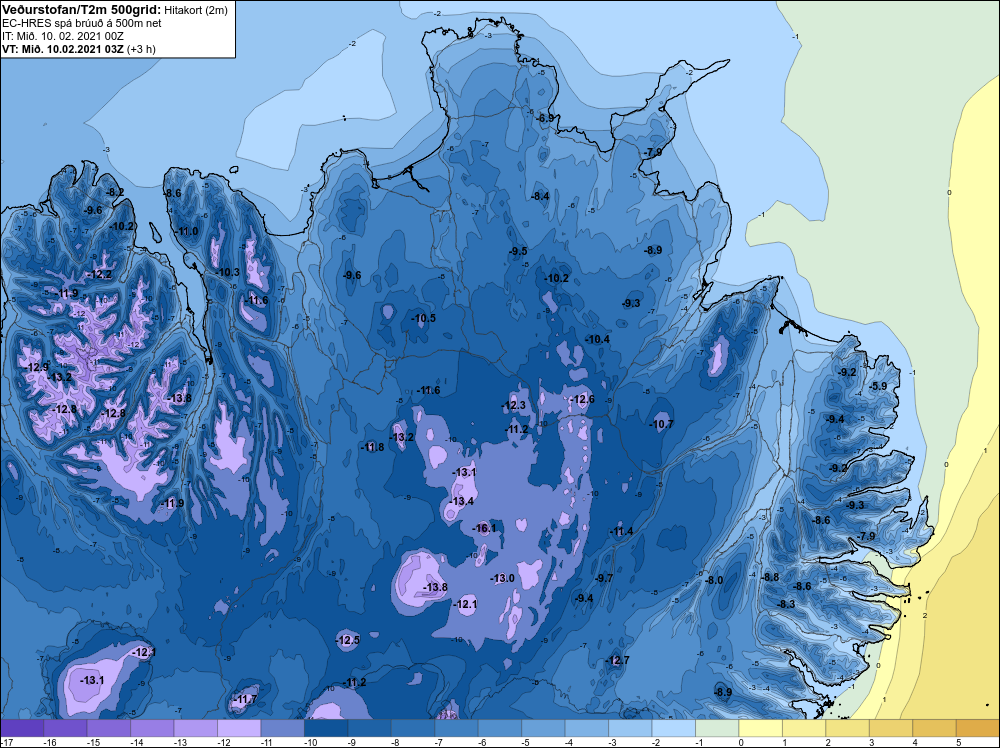Click the -8.8 temperature value

pos(770,576)
